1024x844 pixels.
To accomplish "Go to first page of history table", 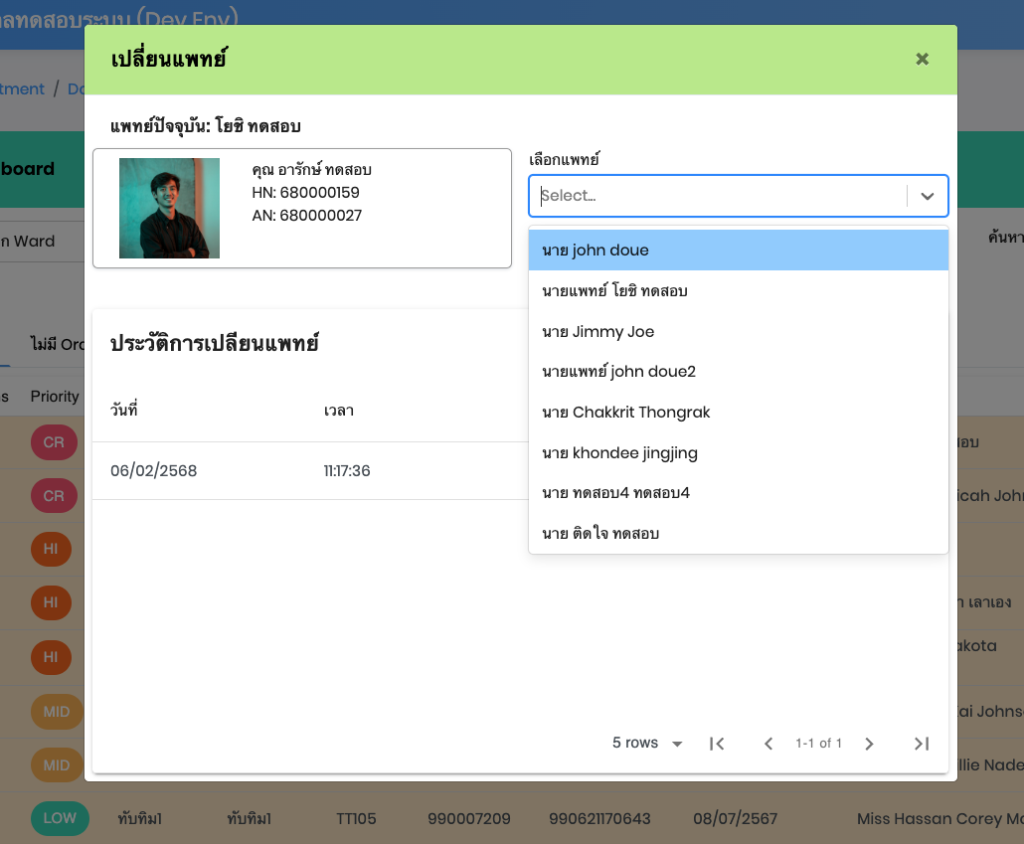I will (x=716, y=743).
